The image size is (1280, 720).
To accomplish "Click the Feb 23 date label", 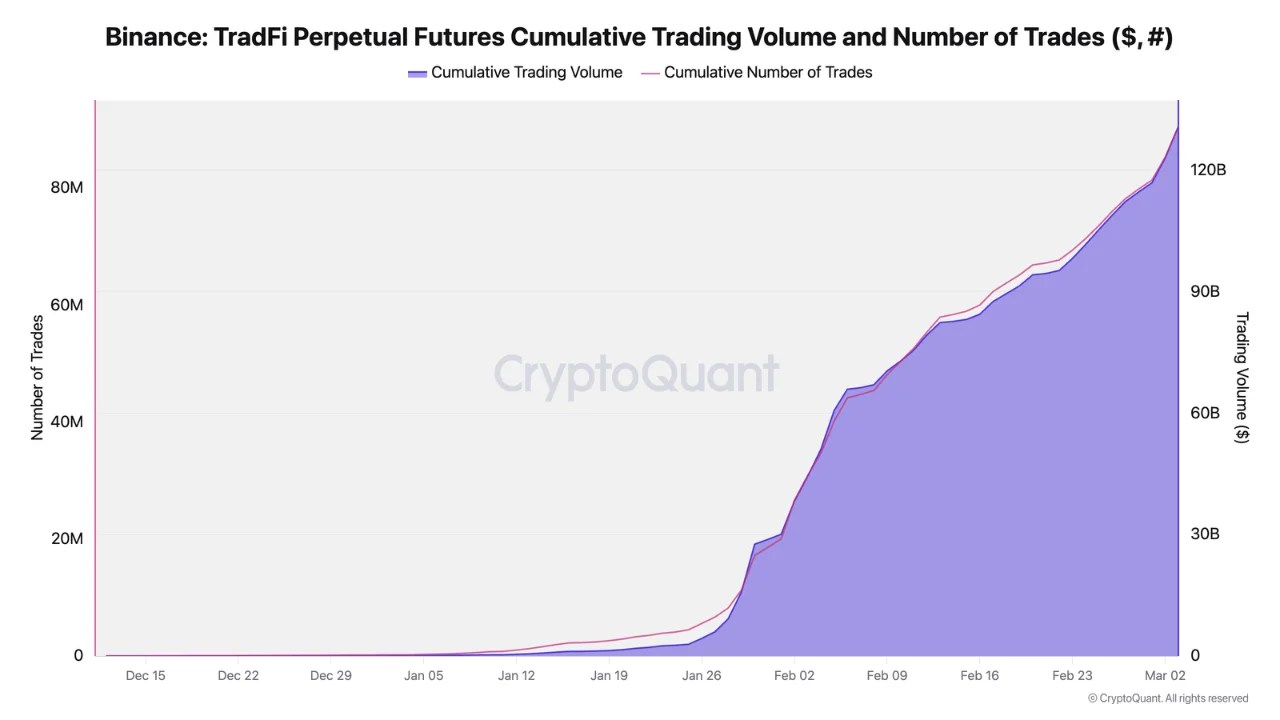I will (x=1072, y=676).
